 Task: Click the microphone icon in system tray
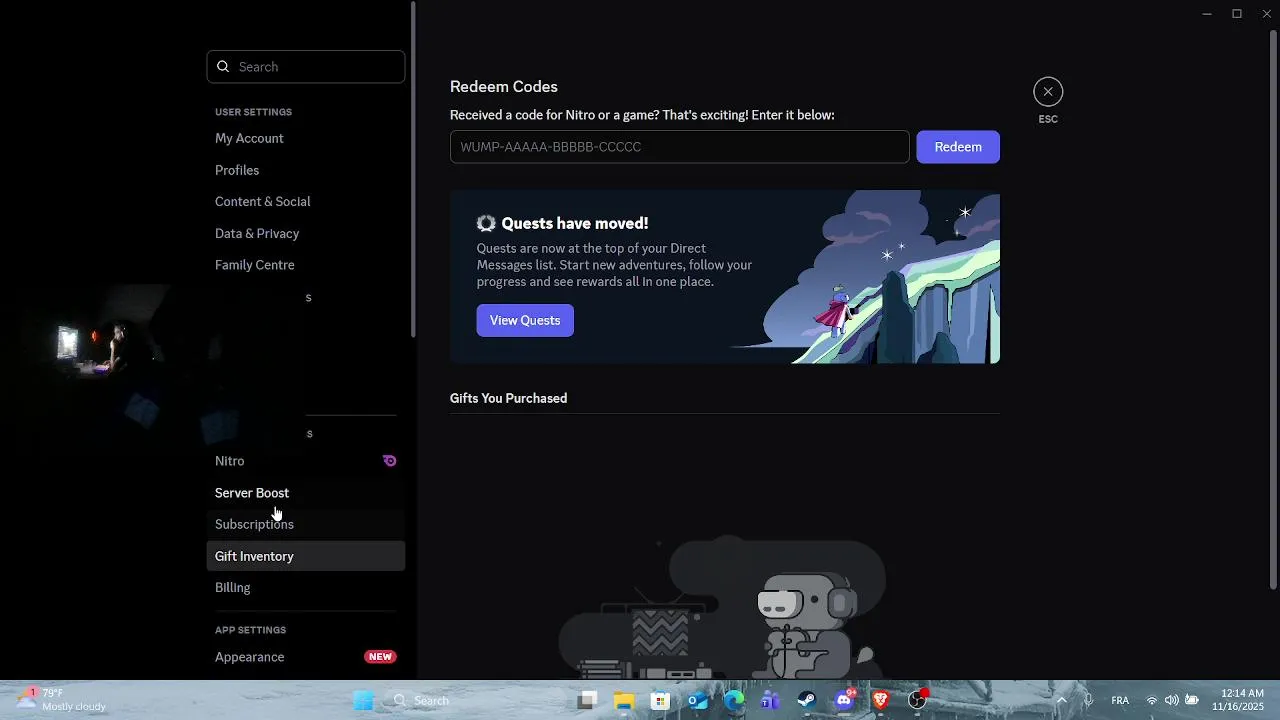[x=1088, y=701]
